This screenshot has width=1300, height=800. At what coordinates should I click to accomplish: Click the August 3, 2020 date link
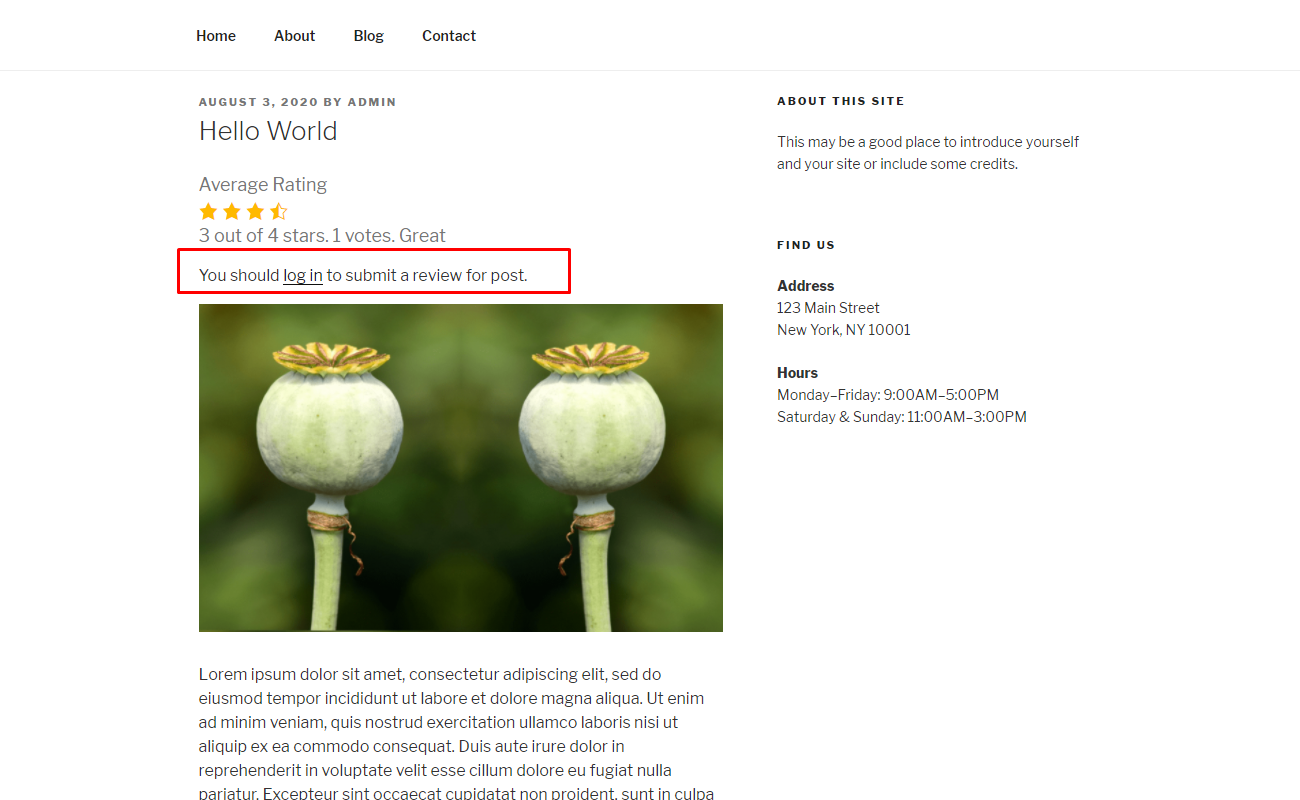259,102
